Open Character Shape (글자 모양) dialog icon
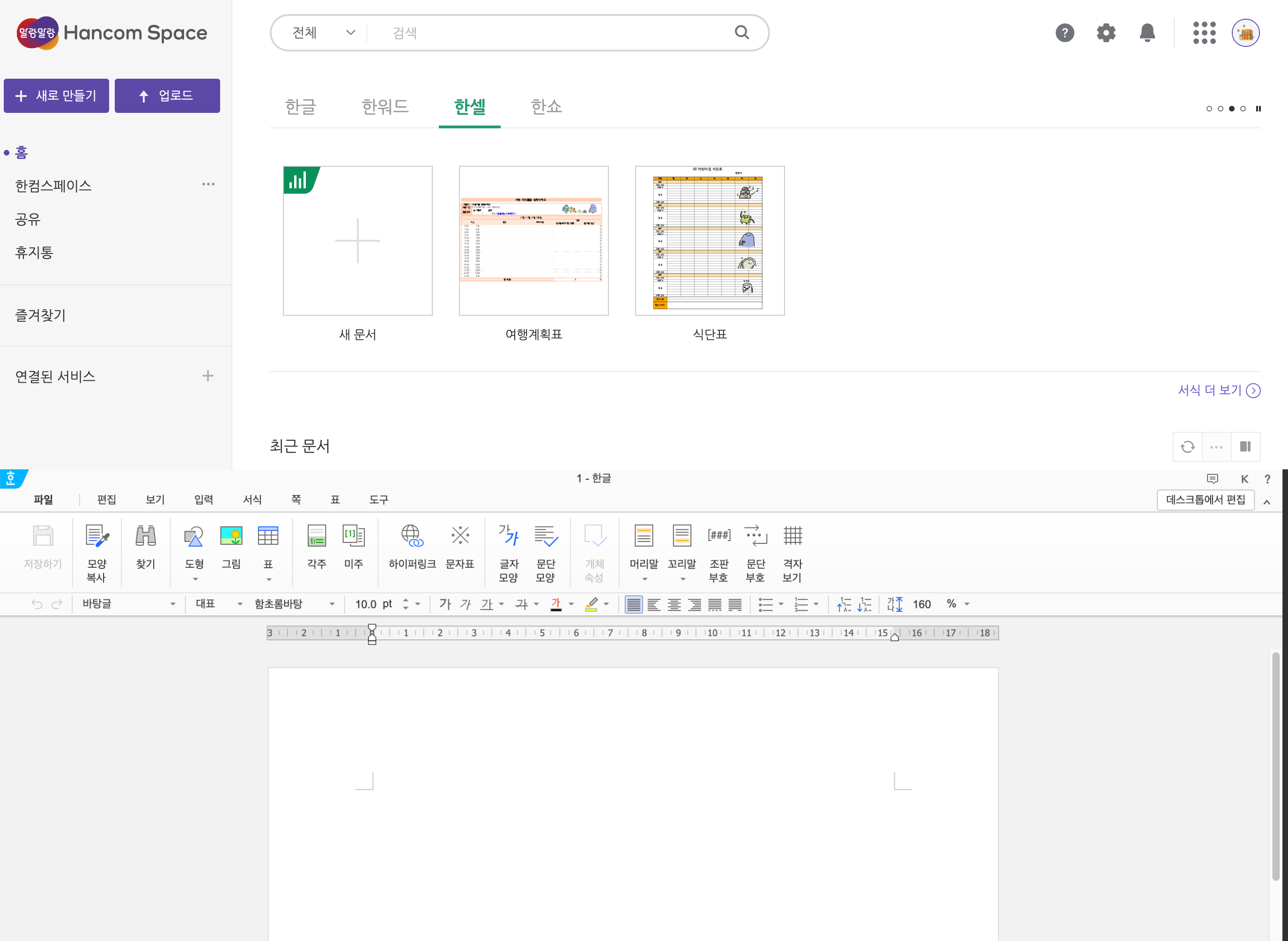The height and width of the screenshot is (941, 1288). click(x=509, y=536)
